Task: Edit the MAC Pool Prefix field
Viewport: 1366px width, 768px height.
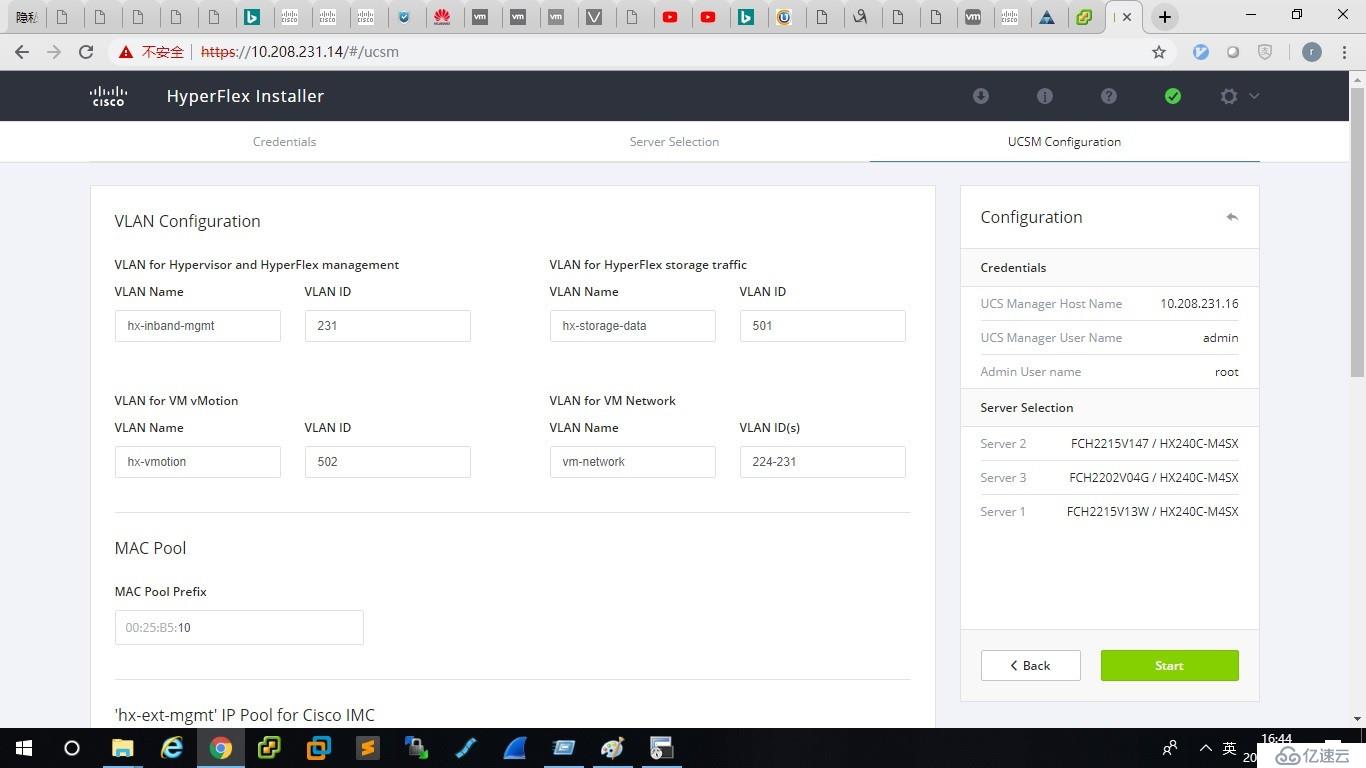Action: [239, 628]
